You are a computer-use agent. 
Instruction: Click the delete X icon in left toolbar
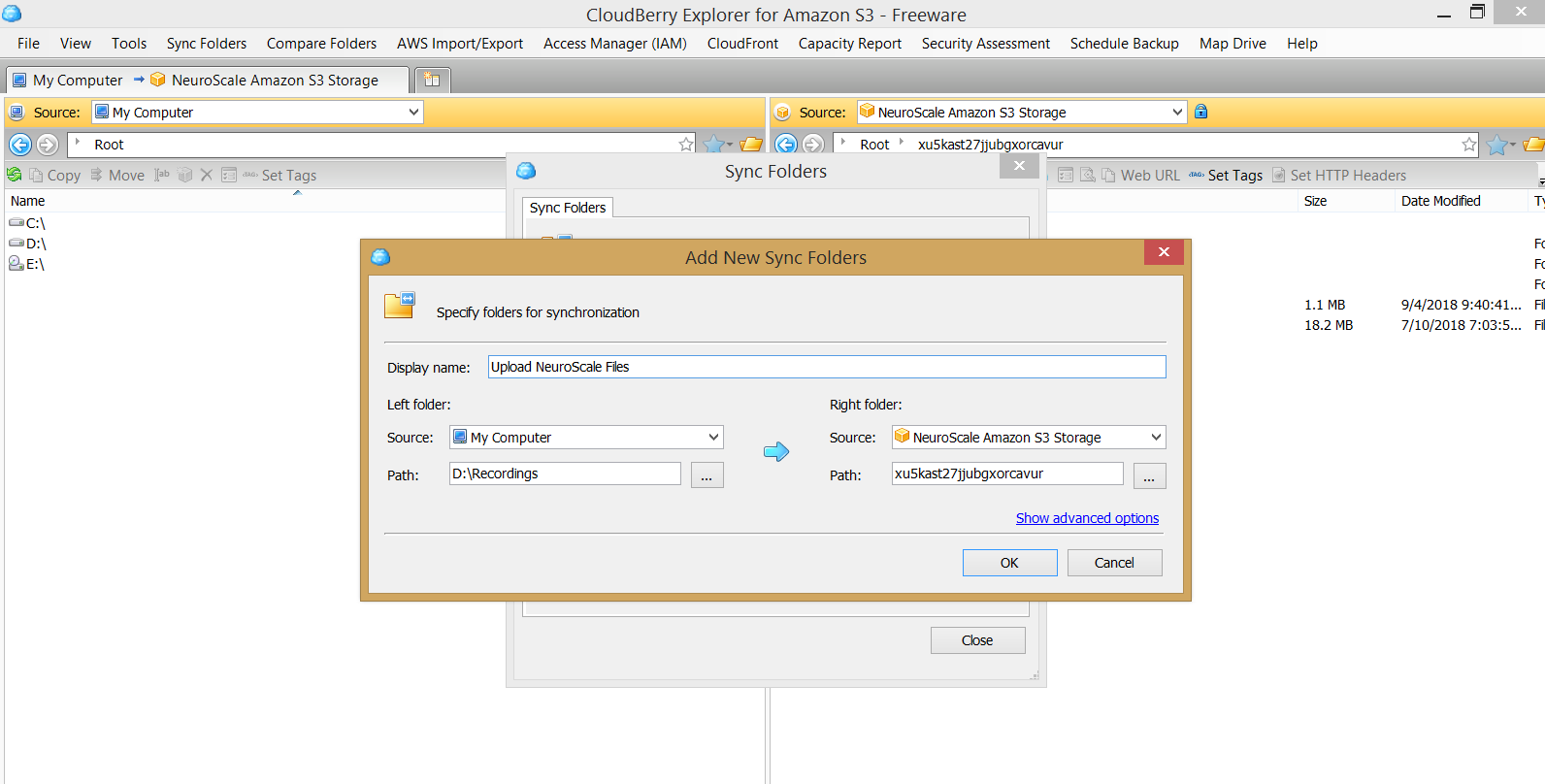[x=206, y=175]
